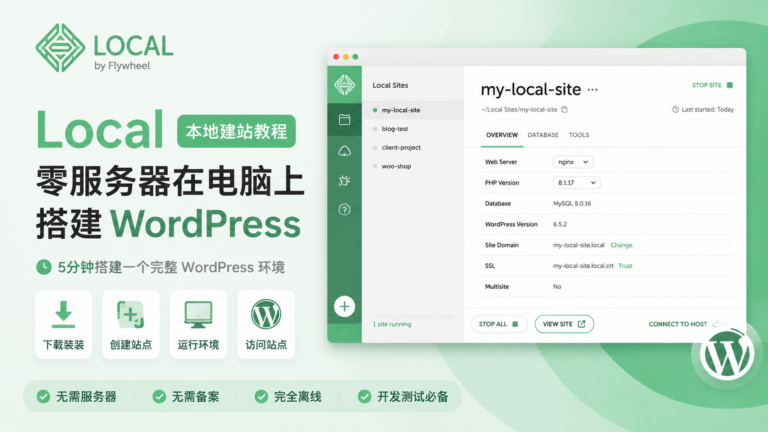The image size is (768, 432).
Task: Switch to the Overview tab
Action: [502, 135]
